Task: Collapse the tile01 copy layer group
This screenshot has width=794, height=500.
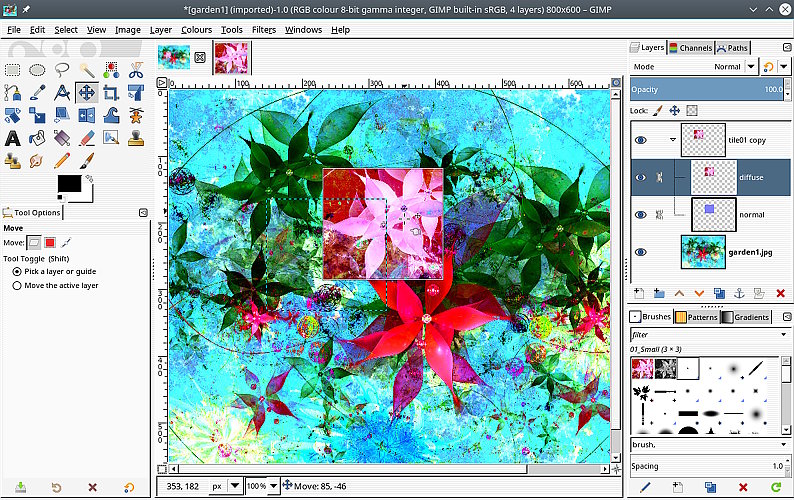Action: point(673,139)
